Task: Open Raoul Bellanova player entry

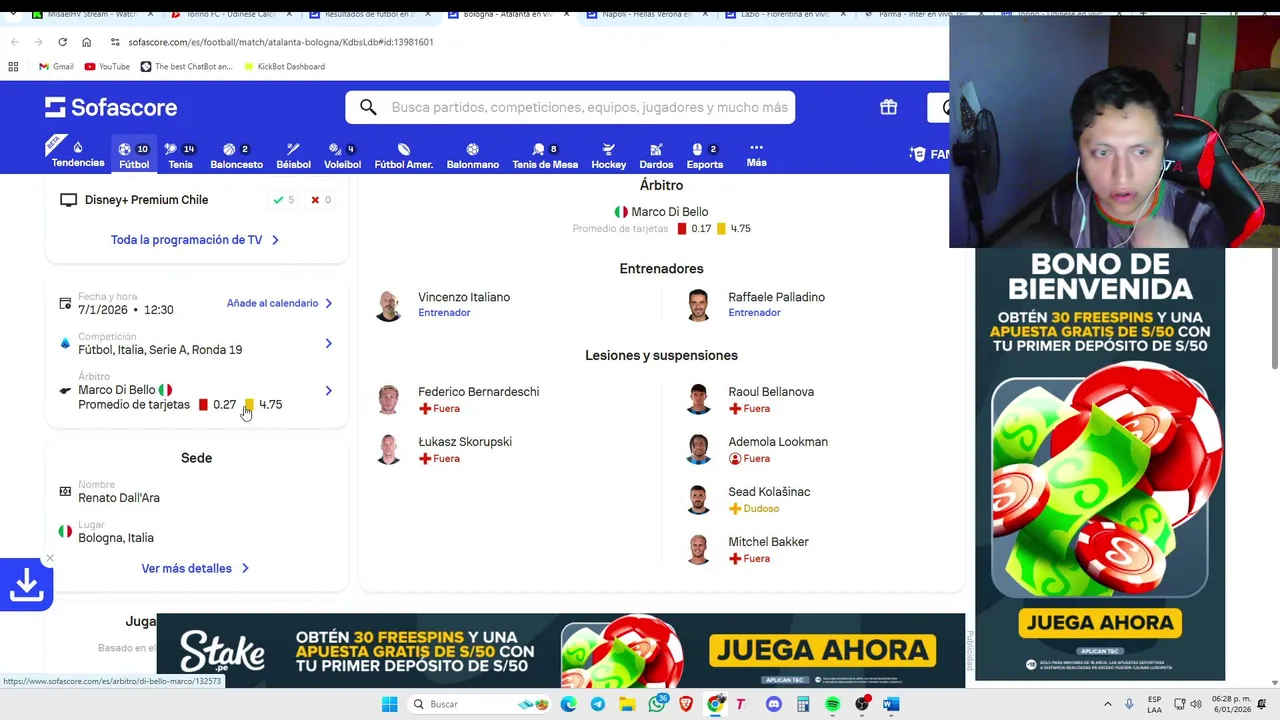Action: (x=771, y=399)
